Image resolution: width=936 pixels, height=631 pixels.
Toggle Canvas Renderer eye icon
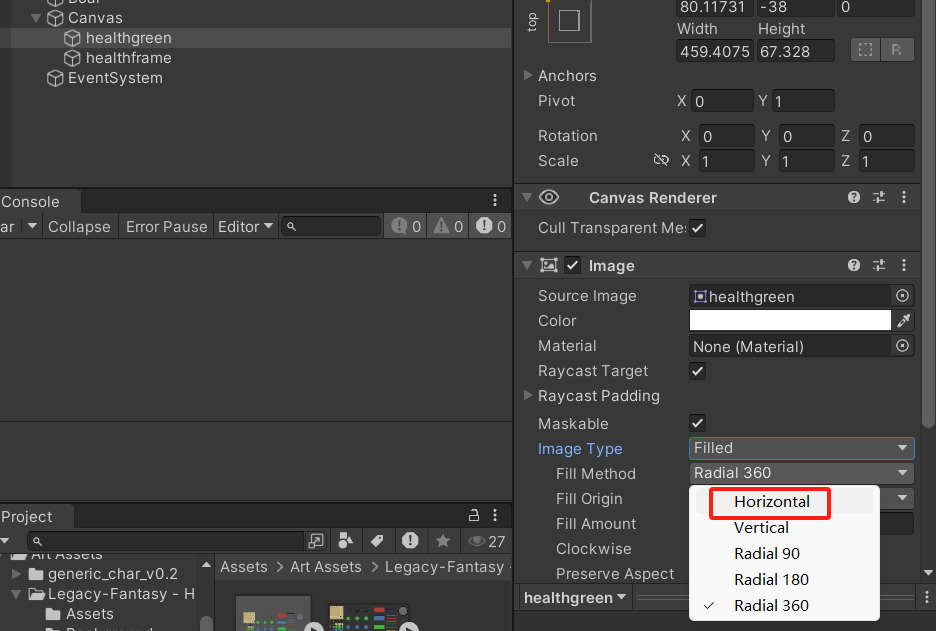549,197
